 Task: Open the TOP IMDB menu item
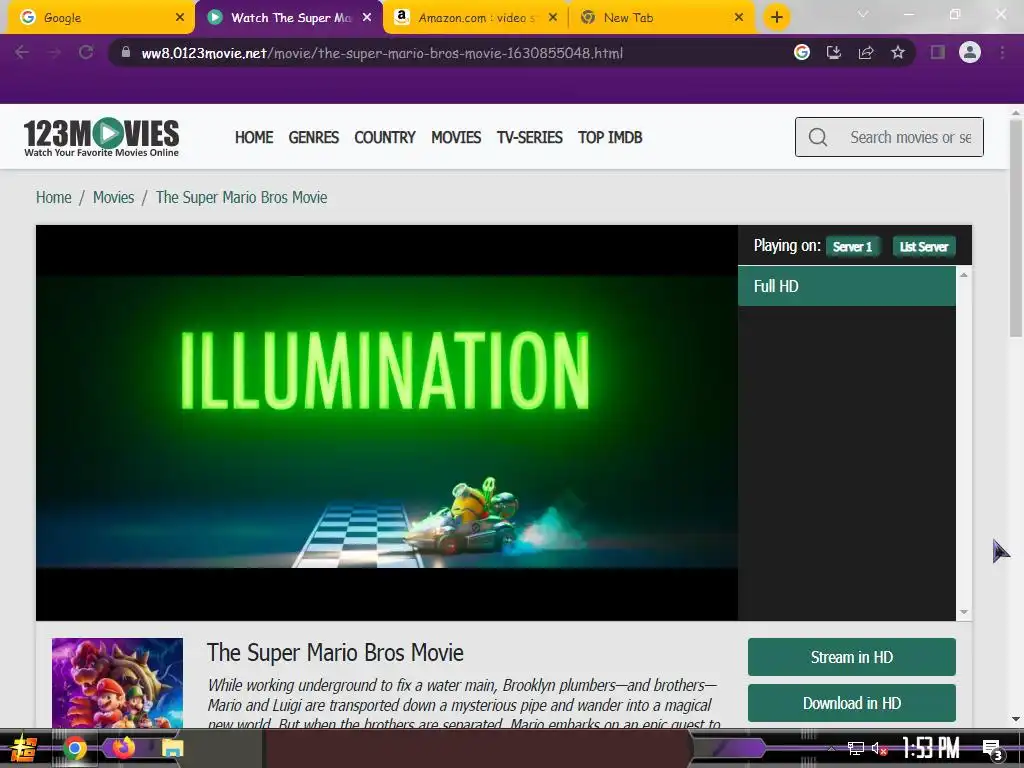(x=610, y=137)
